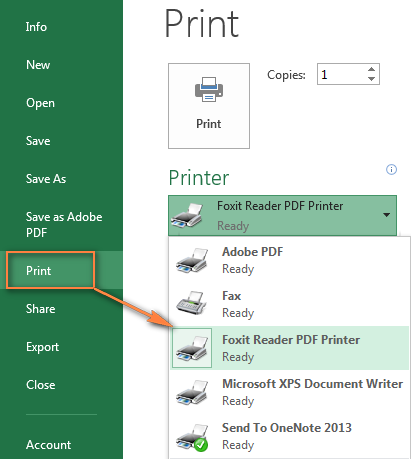
Task: Click the Fax machine icon
Action: [x=191, y=303]
